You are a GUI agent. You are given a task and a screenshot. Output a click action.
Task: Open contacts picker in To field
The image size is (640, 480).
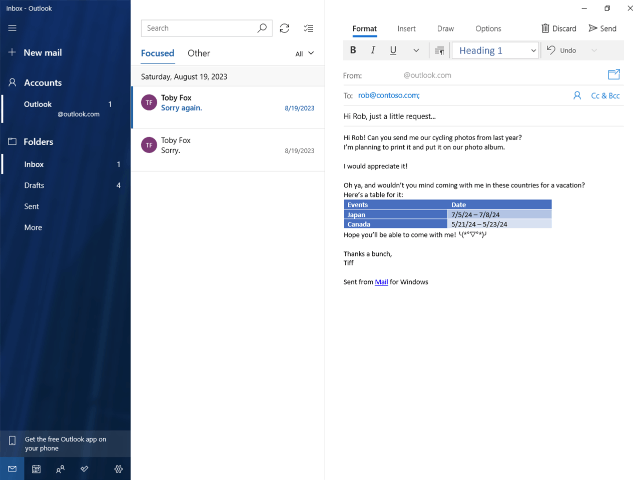(577, 96)
